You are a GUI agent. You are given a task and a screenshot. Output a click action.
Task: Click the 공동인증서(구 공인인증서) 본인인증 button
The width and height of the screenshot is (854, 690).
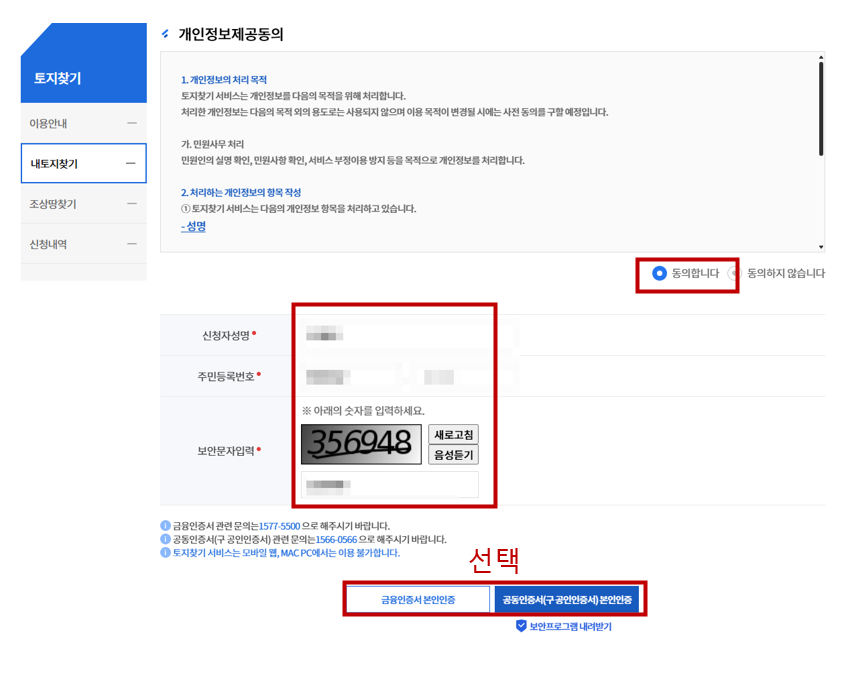(566, 600)
